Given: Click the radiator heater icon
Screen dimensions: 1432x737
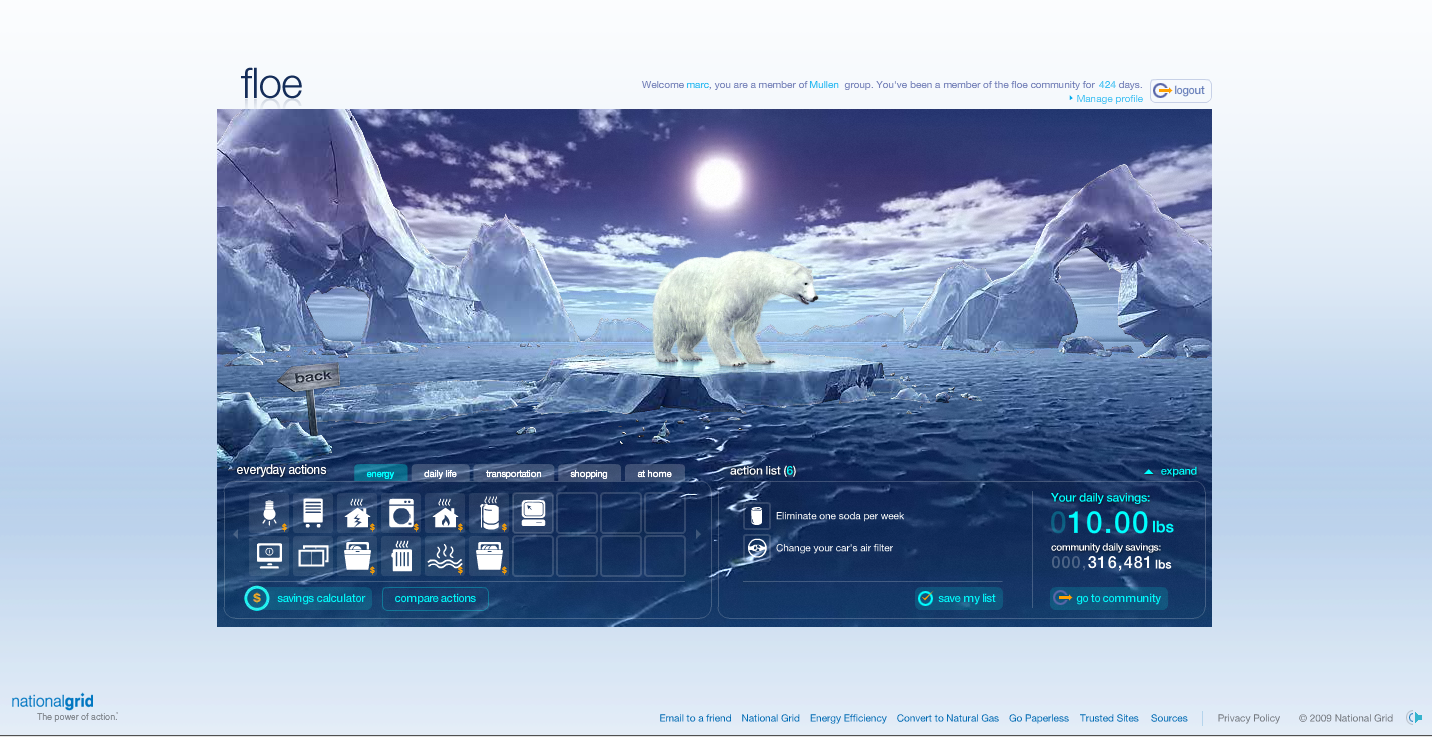Looking at the screenshot, I should coord(401,556).
